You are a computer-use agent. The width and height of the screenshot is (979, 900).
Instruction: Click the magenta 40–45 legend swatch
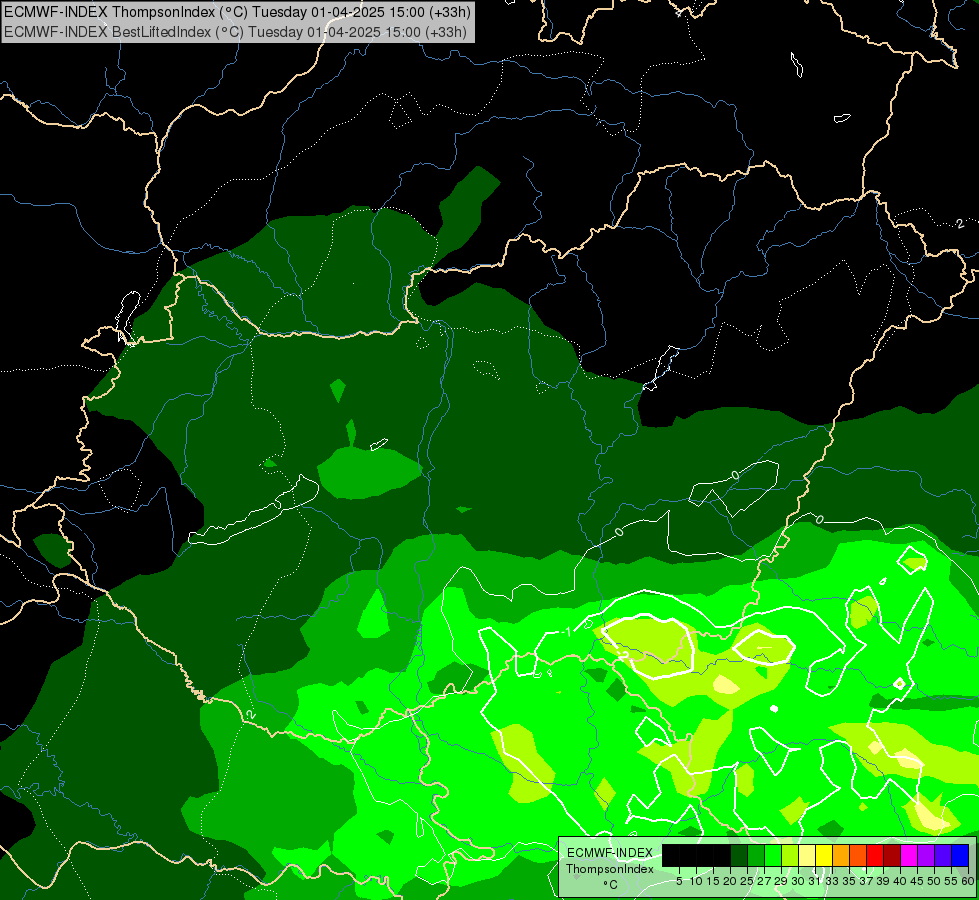point(909,855)
